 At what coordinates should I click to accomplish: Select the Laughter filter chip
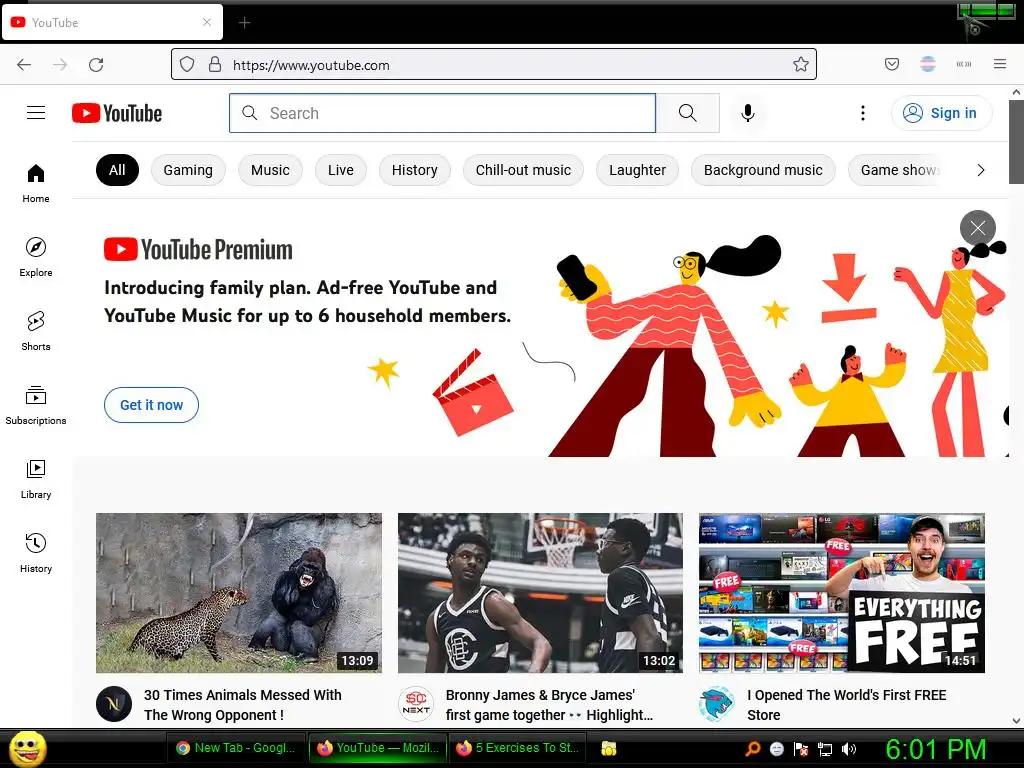pos(637,170)
